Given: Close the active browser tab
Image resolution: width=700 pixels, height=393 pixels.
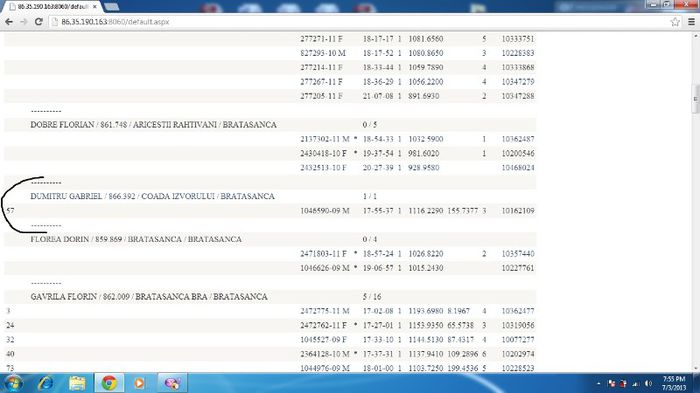Looking at the screenshot, I should [x=95, y=7].
